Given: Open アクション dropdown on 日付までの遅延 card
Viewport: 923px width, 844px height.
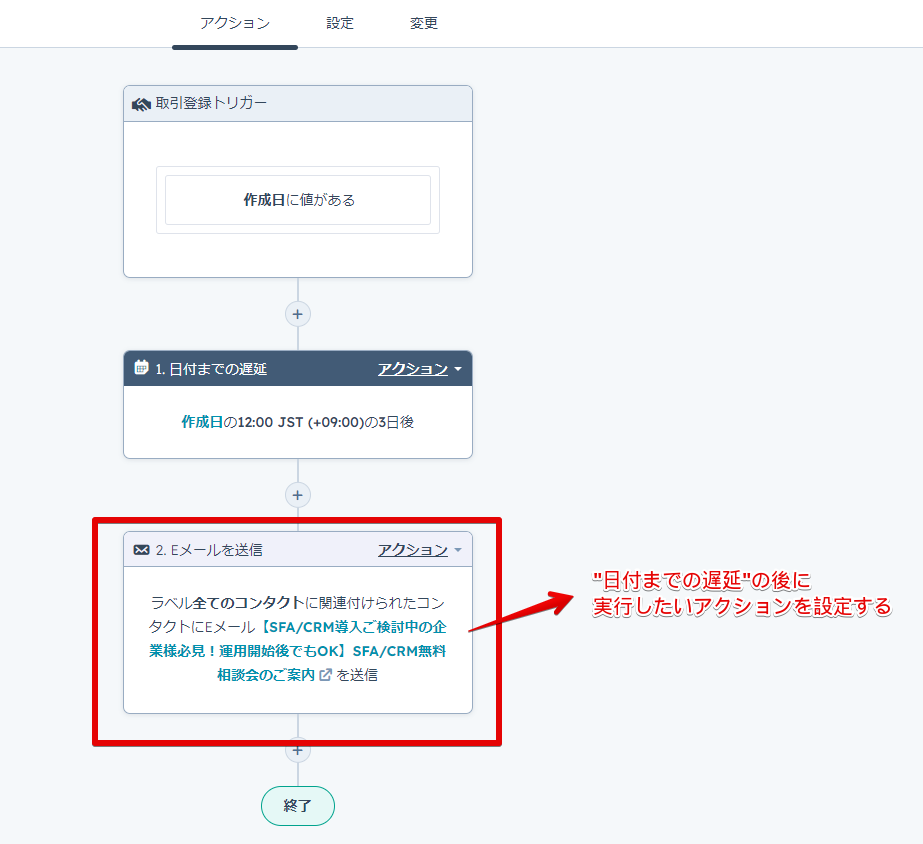Looking at the screenshot, I should 419,369.
